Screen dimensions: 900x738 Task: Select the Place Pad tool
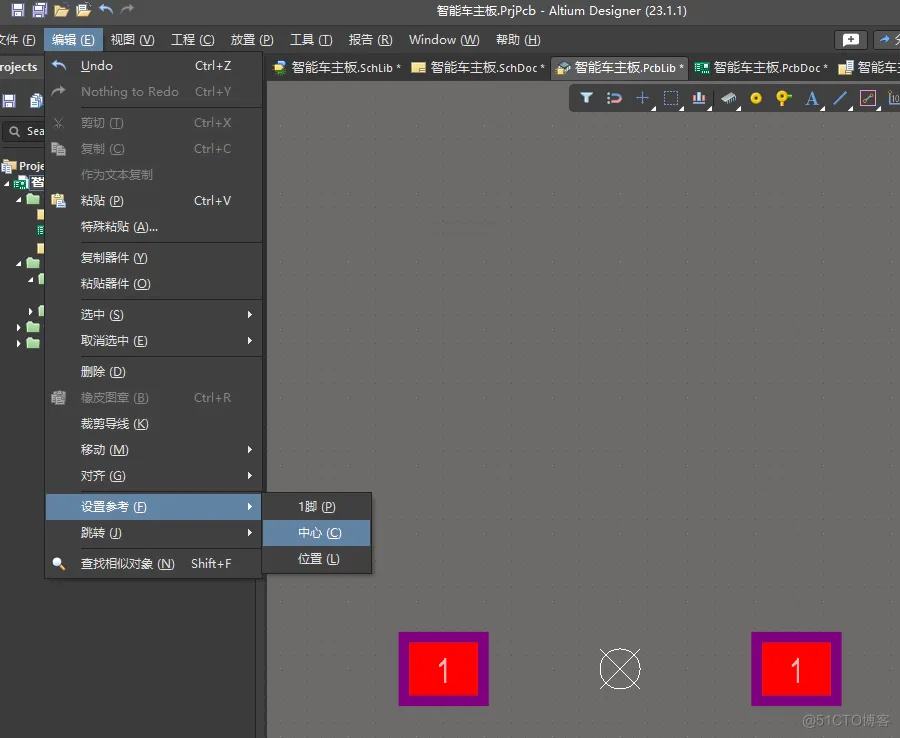756,98
